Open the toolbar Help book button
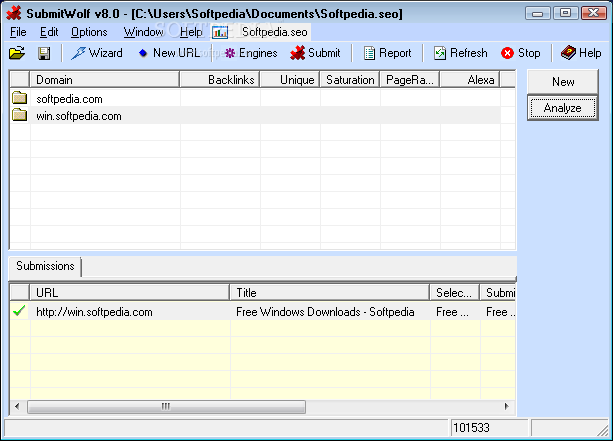The height and width of the screenshot is (441, 613). point(581,53)
